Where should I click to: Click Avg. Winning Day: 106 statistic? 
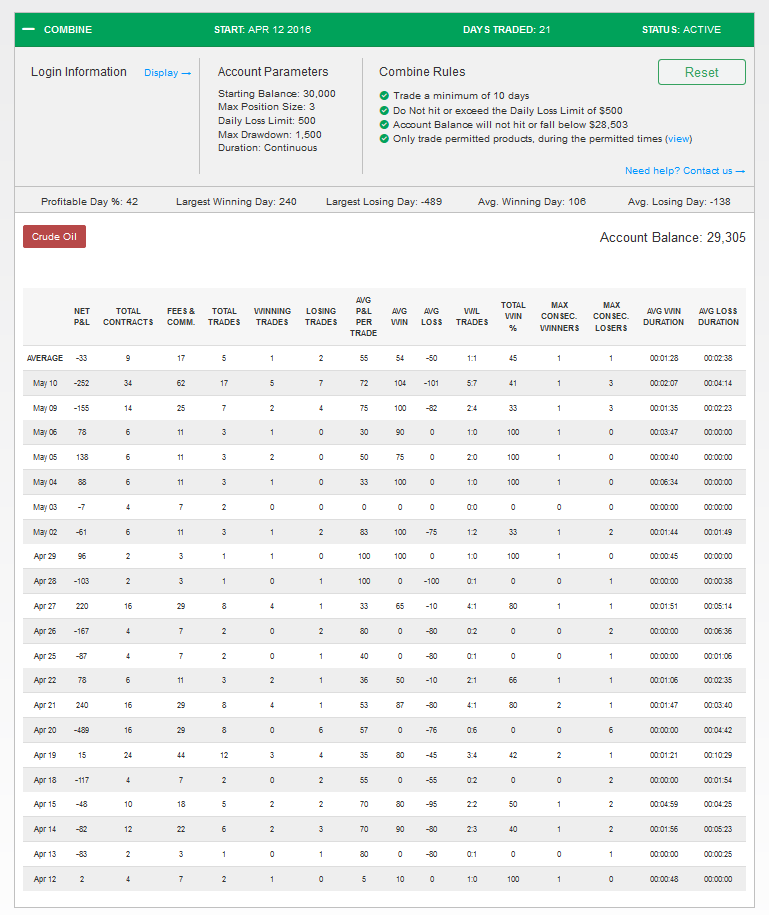(x=532, y=202)
